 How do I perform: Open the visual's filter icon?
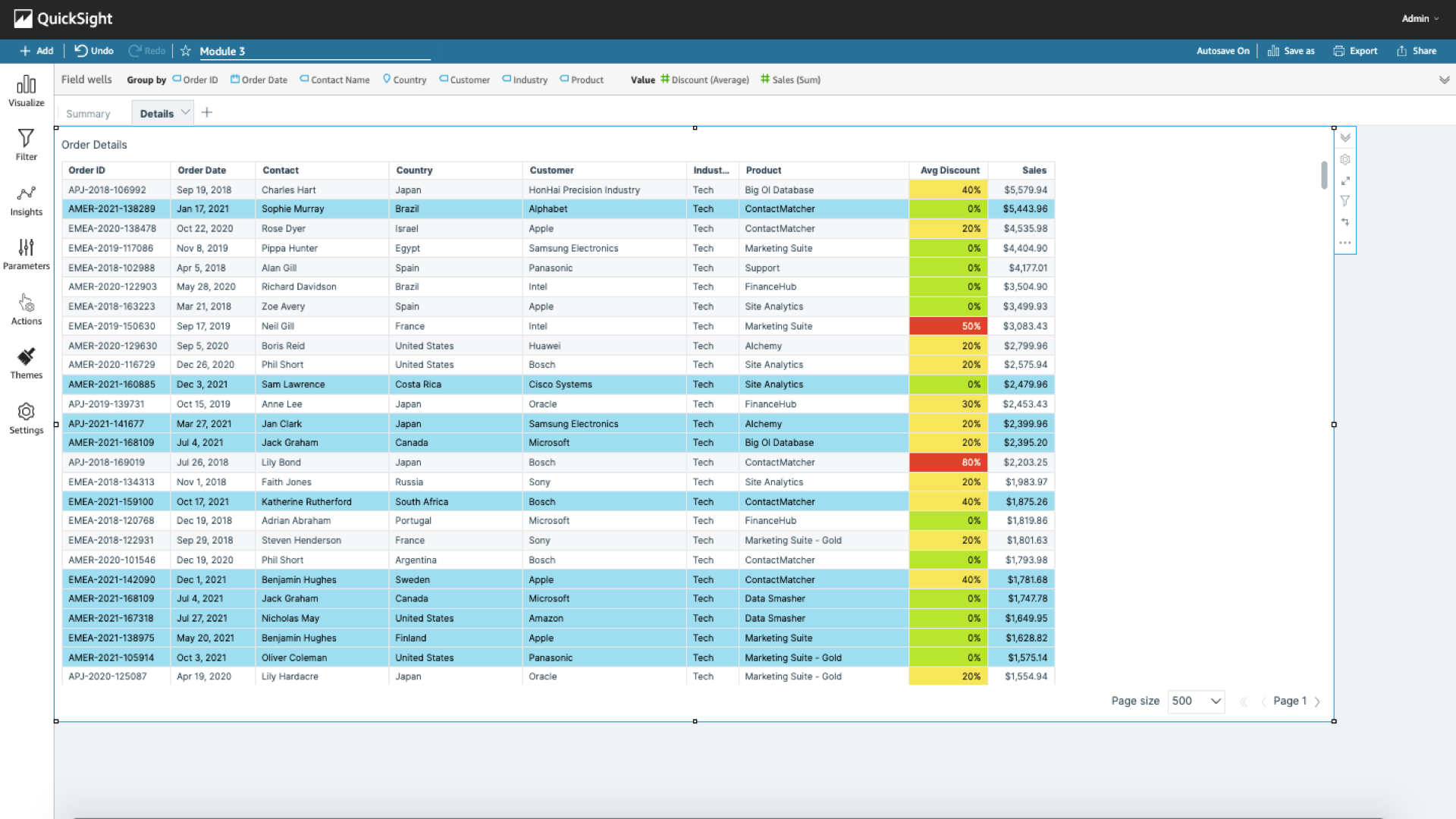1345,201
